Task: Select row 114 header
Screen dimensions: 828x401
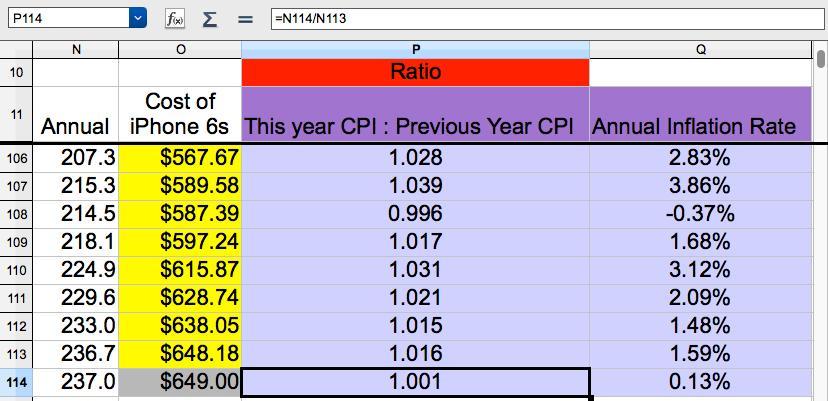Action: [16, 382]
